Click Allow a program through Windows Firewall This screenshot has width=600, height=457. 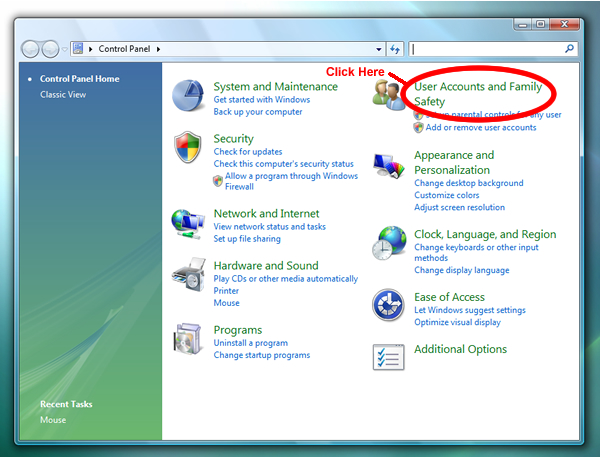click(291, 181)
